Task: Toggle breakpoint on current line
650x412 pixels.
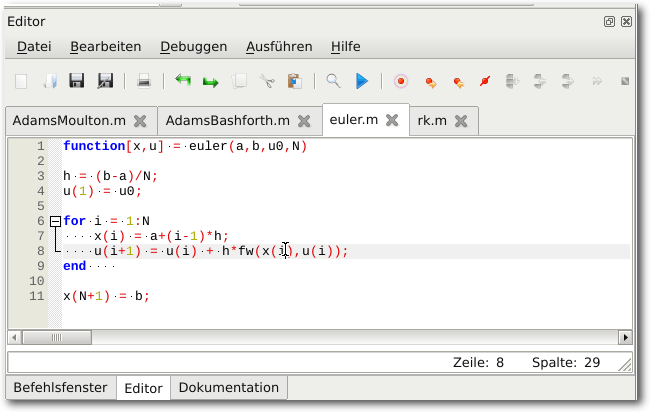Action: [x=401, y=81]
